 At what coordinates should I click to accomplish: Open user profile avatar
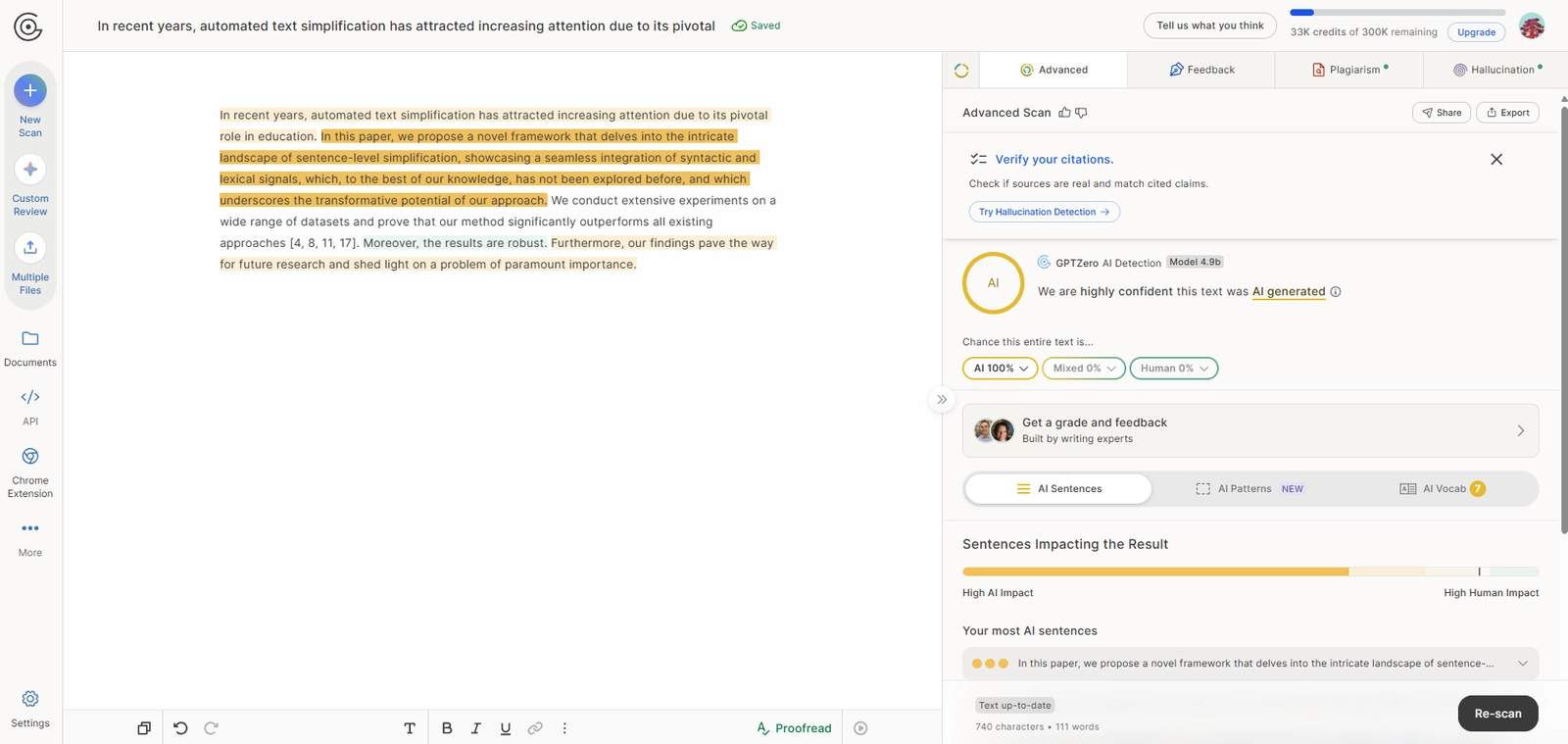pos(1532,26)
